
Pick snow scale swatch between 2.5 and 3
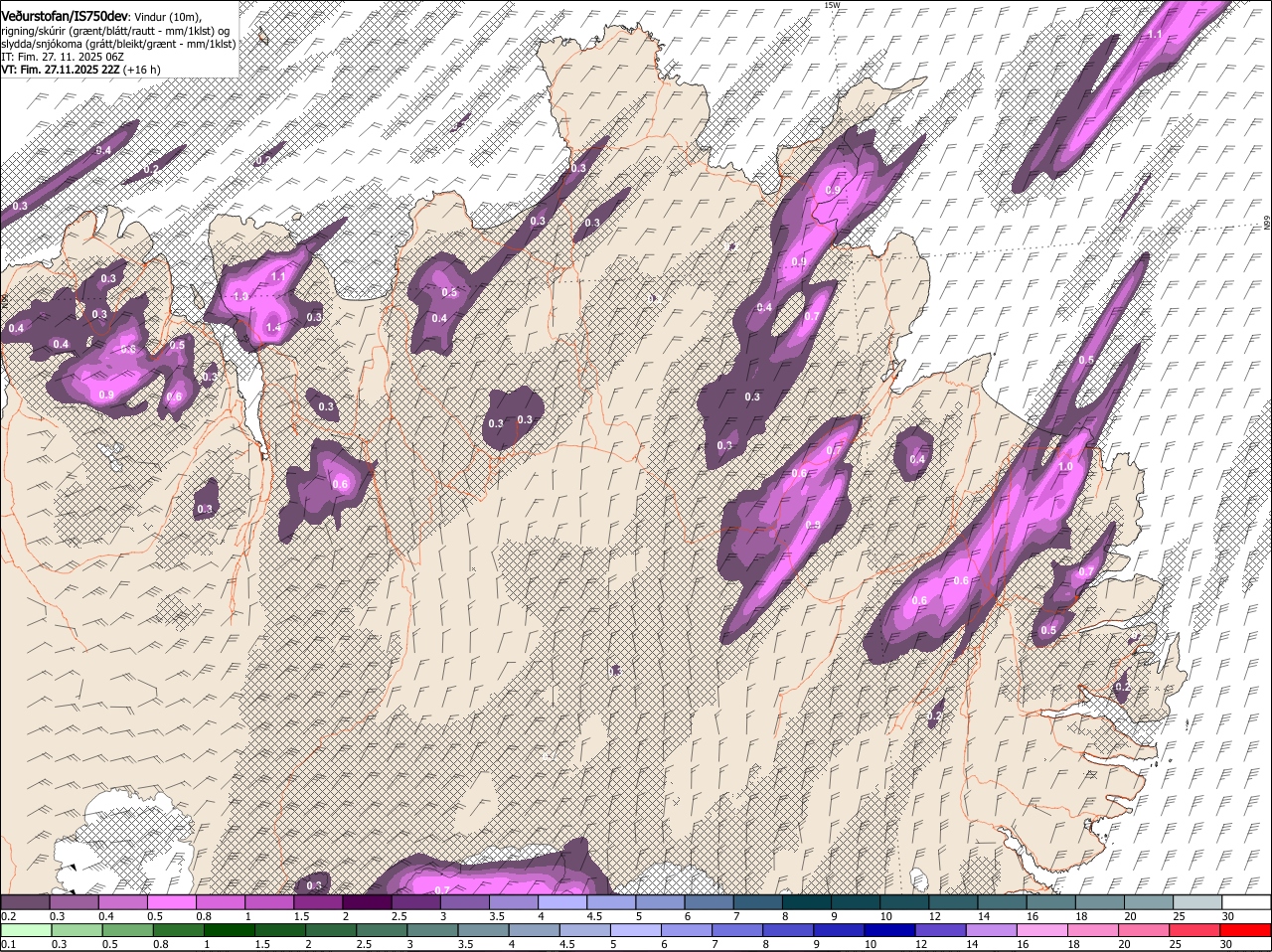click(415, 901)
